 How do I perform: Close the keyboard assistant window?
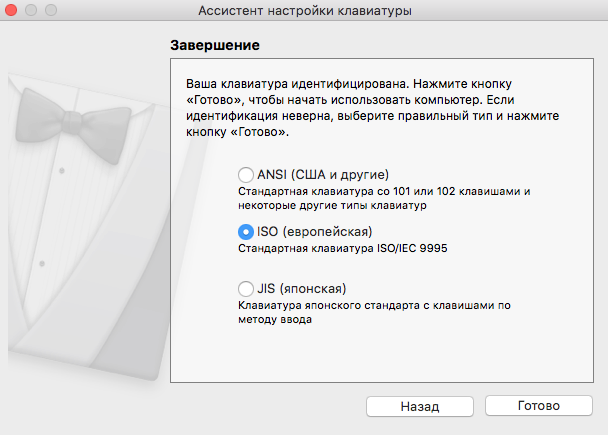[11, 10]
